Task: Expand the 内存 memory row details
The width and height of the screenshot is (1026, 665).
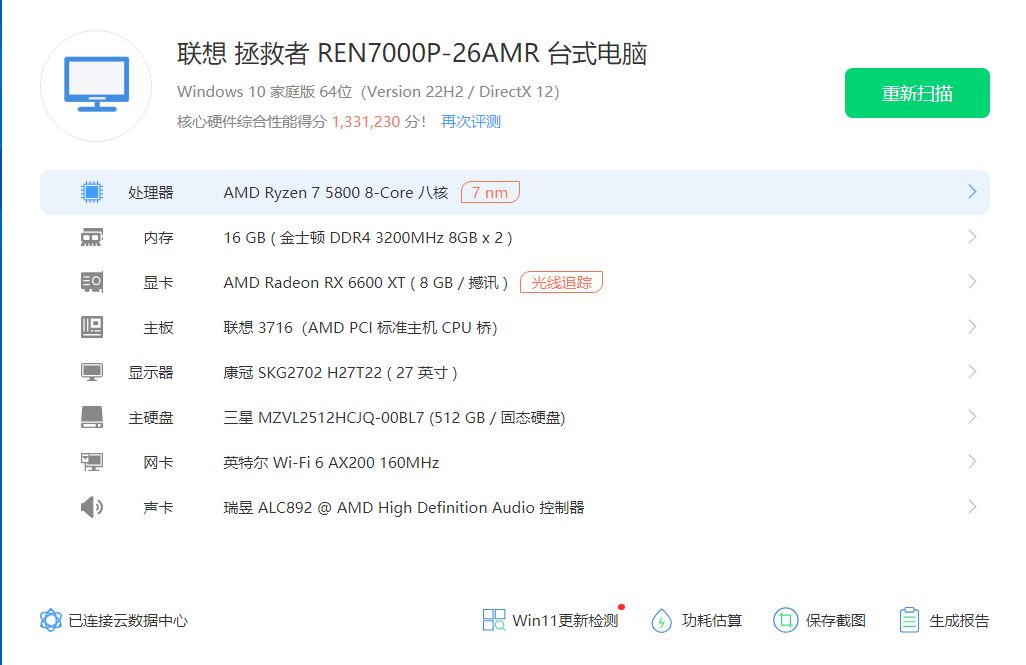Action: tap(971, 237)
